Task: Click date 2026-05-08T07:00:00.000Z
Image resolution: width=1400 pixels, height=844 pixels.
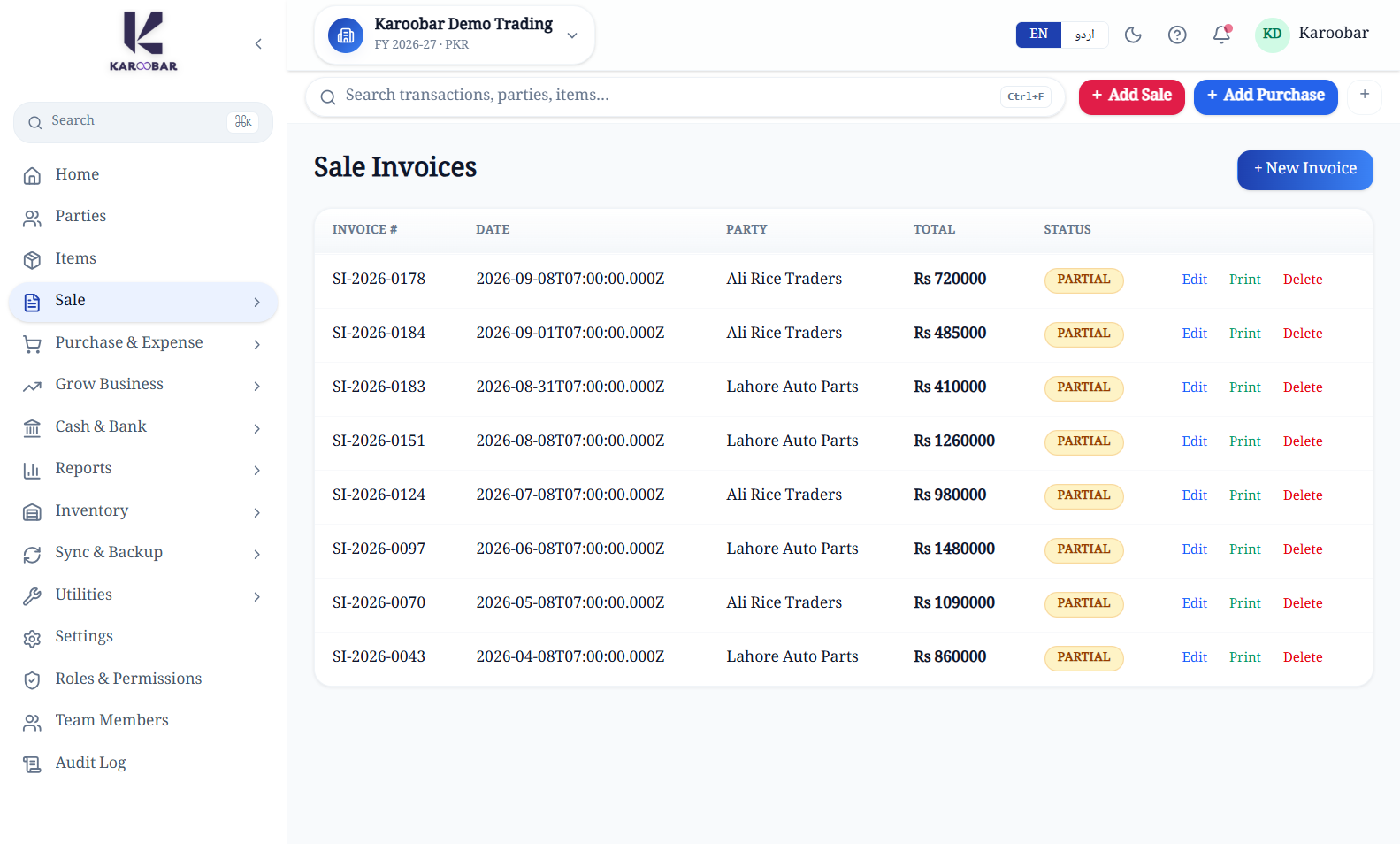Action: (x=570, y=602)
